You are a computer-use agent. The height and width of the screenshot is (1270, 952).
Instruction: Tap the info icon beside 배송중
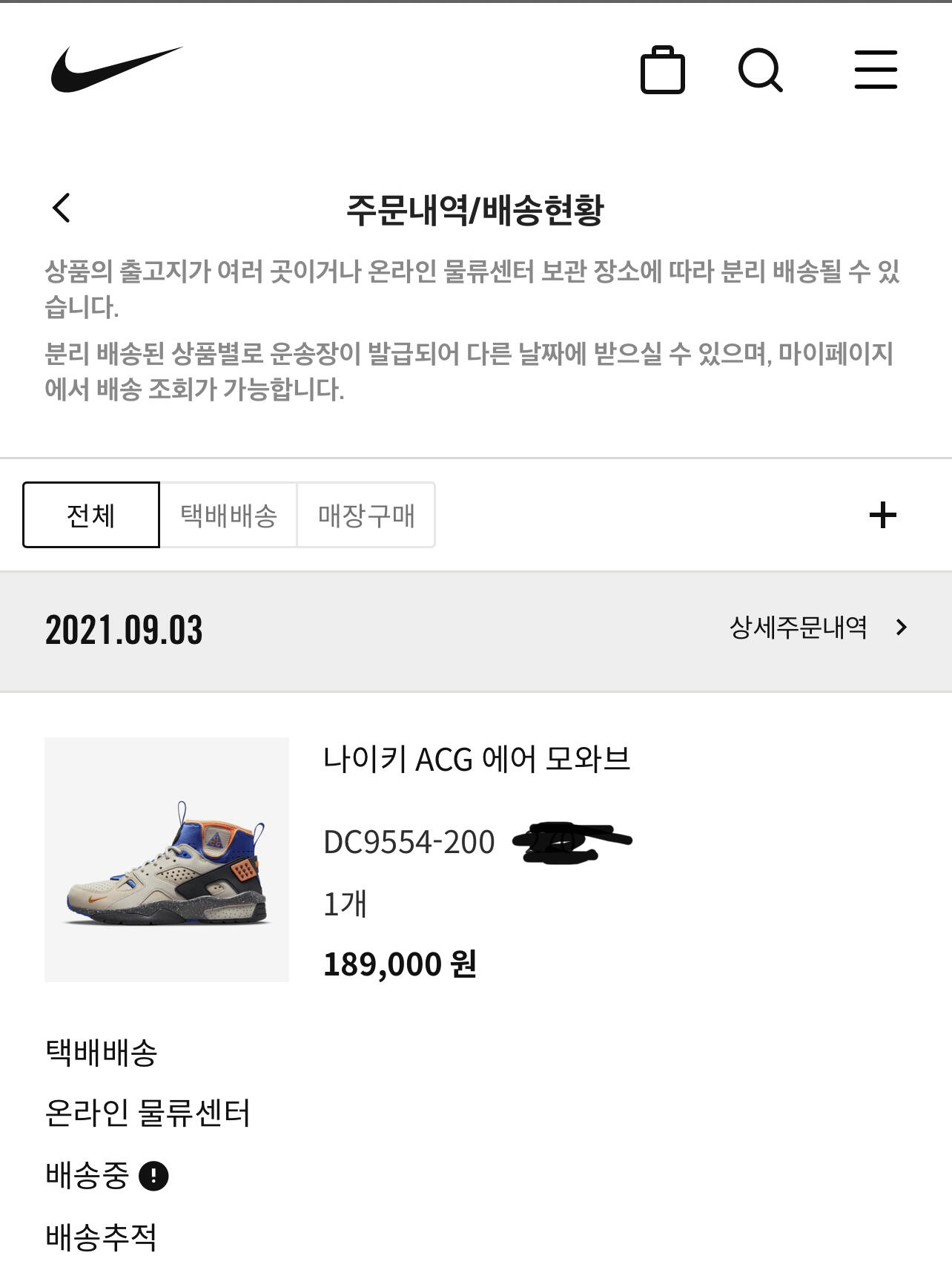click(x=154, y=1175)
